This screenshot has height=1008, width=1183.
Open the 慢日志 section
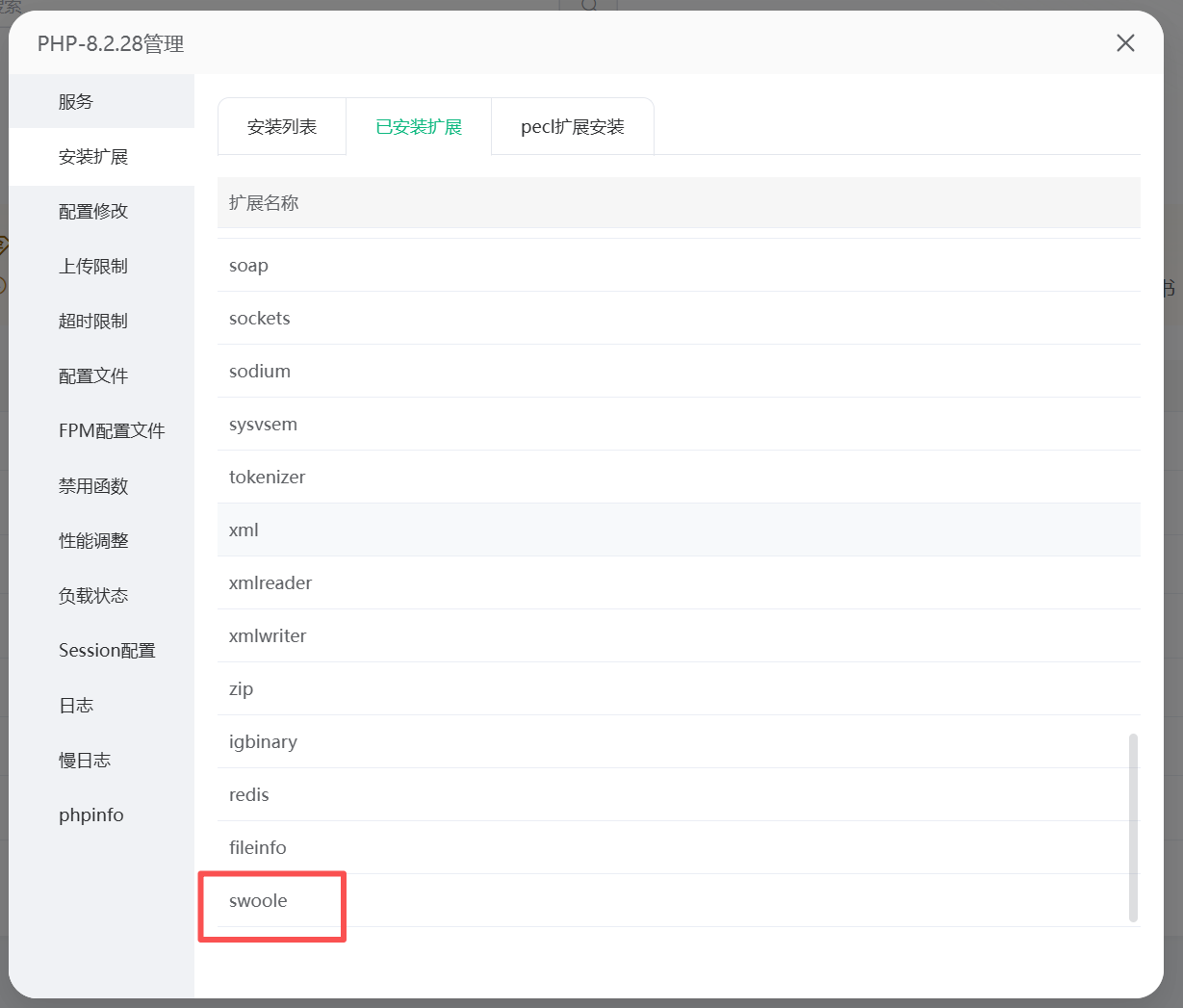pyautogui.click(x=85, y=761)
